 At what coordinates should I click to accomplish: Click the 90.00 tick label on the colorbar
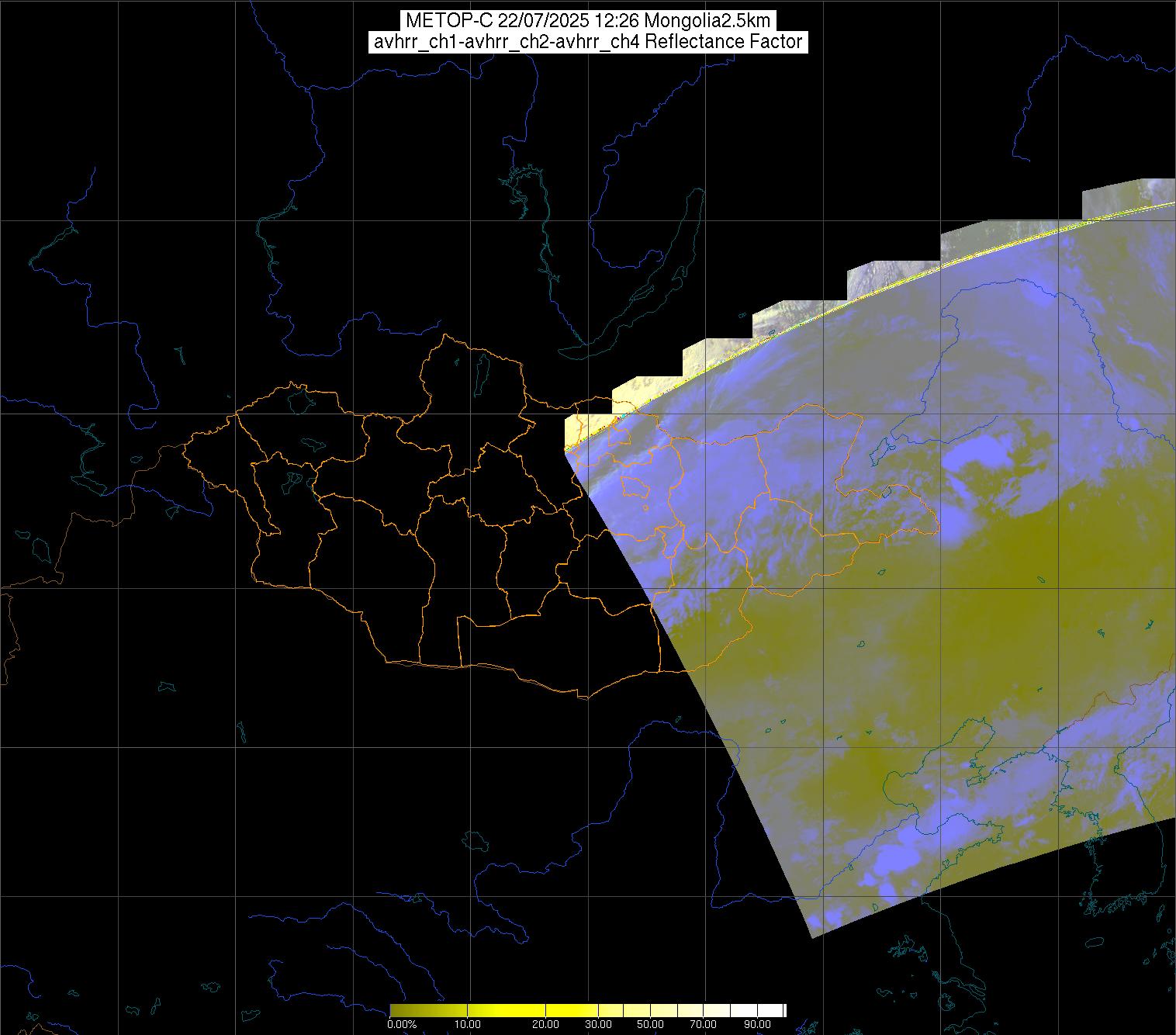(x=756, y=1024)
